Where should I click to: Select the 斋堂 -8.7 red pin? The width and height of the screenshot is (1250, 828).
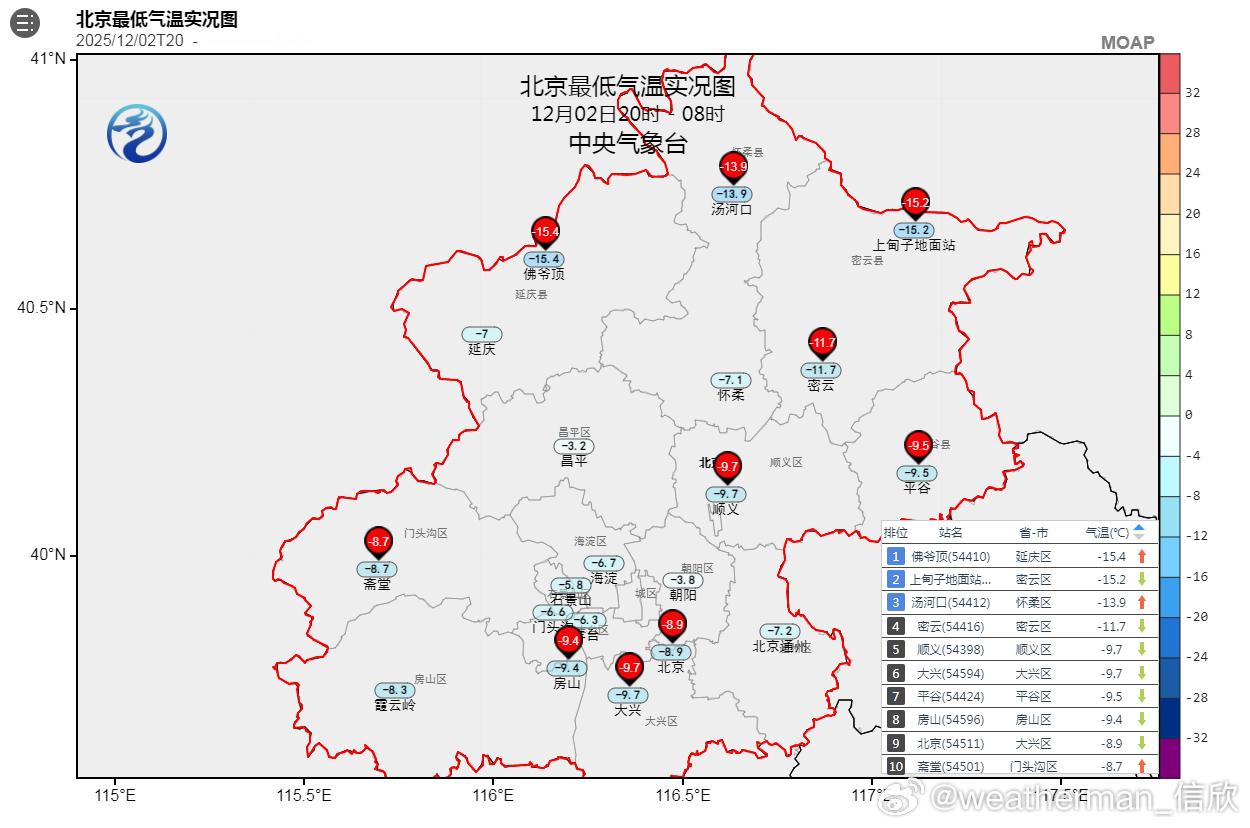click(378, 543)
